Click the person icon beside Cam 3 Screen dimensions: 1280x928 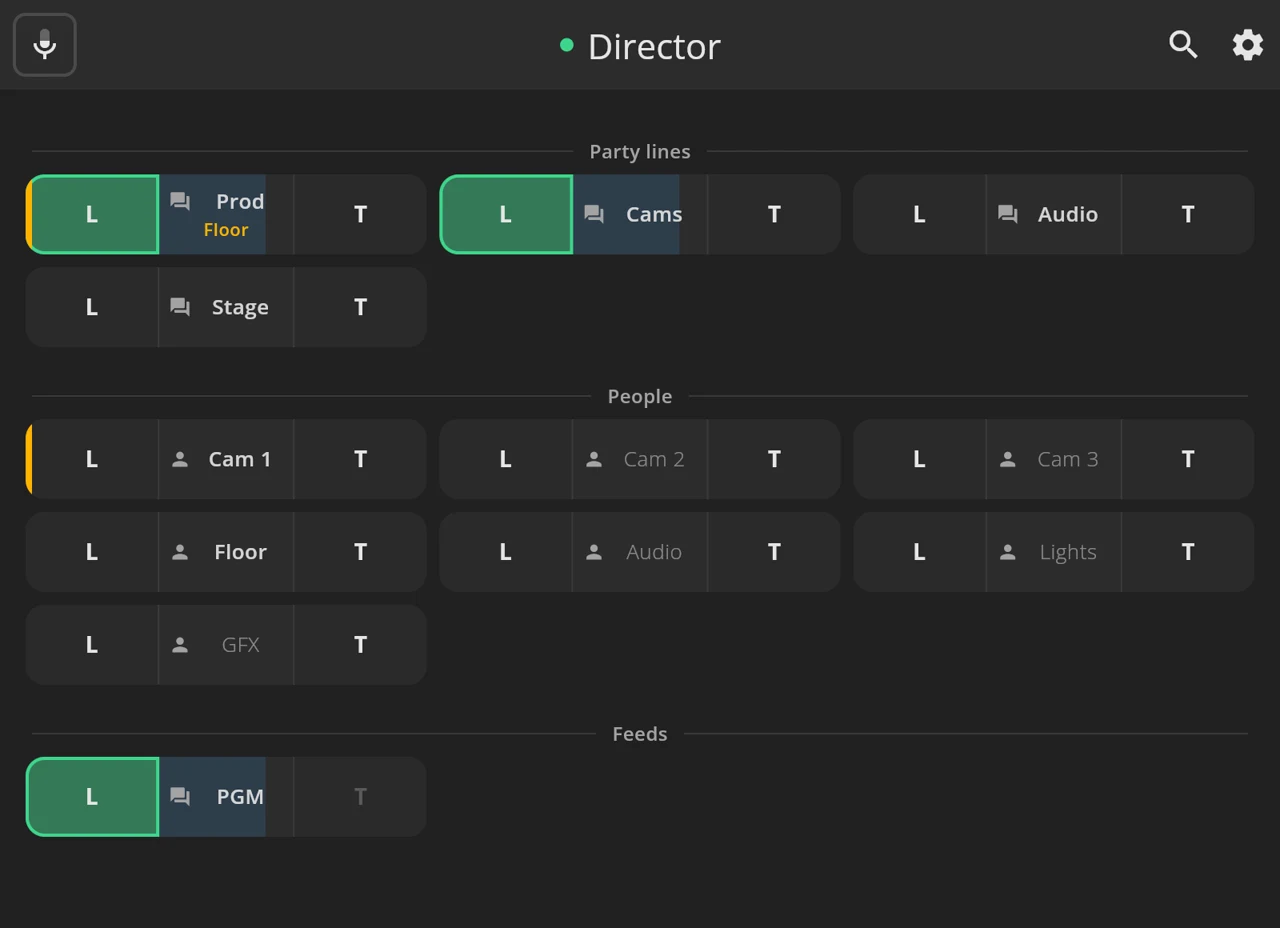(1008, 459)
